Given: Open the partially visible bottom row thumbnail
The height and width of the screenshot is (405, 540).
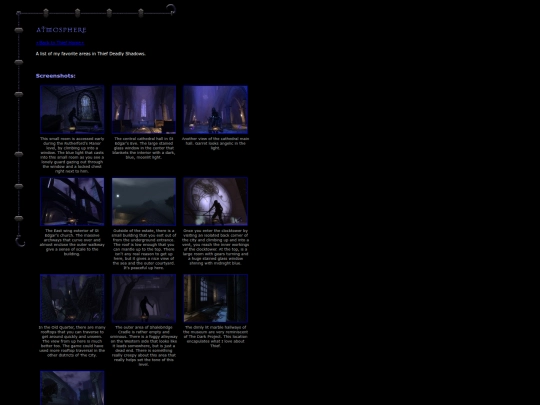Looking at the screenshot, I should pyautogui.click(x=72, y=388).
